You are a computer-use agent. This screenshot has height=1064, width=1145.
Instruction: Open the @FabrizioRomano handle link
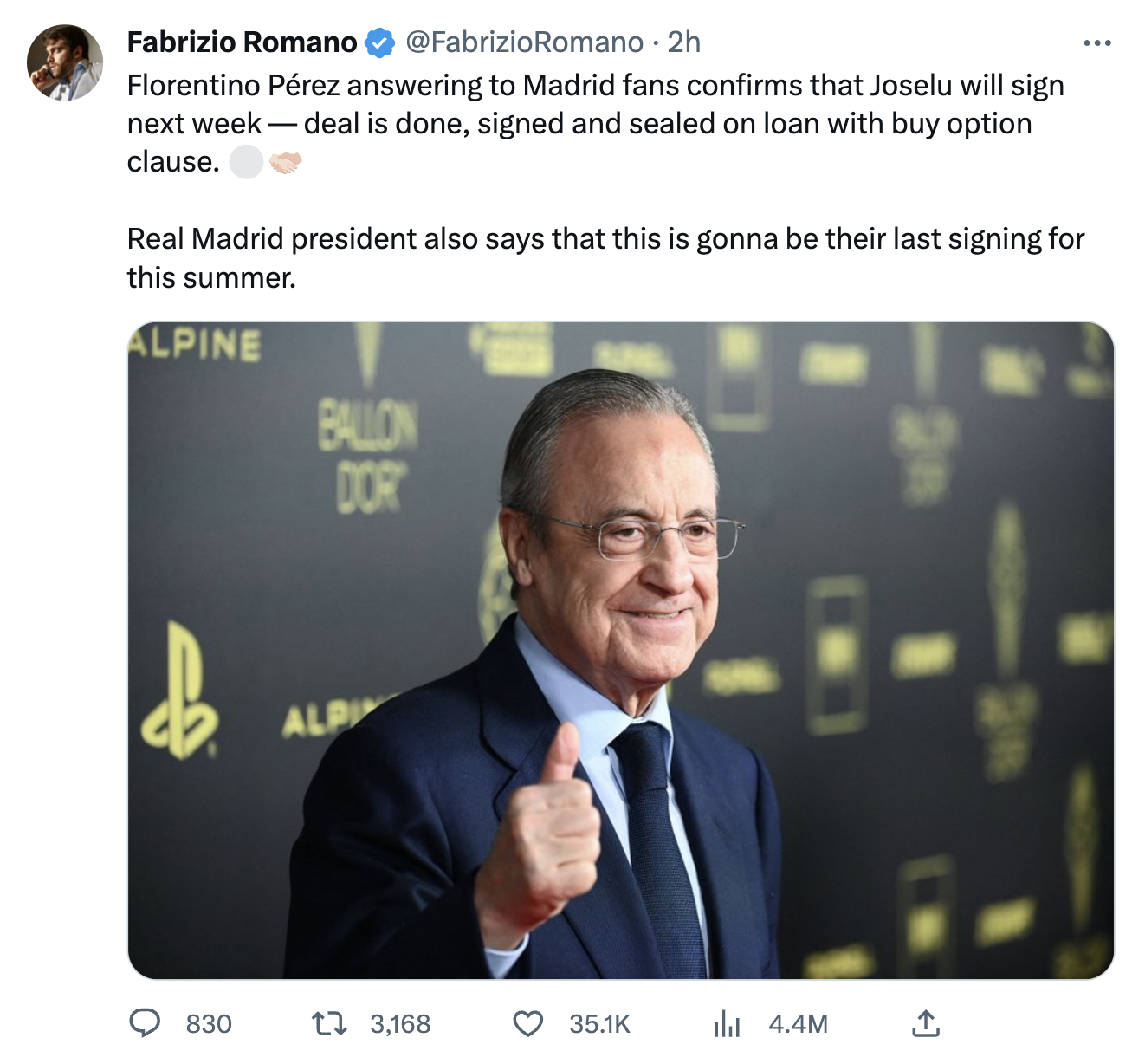tap(524, 42)
